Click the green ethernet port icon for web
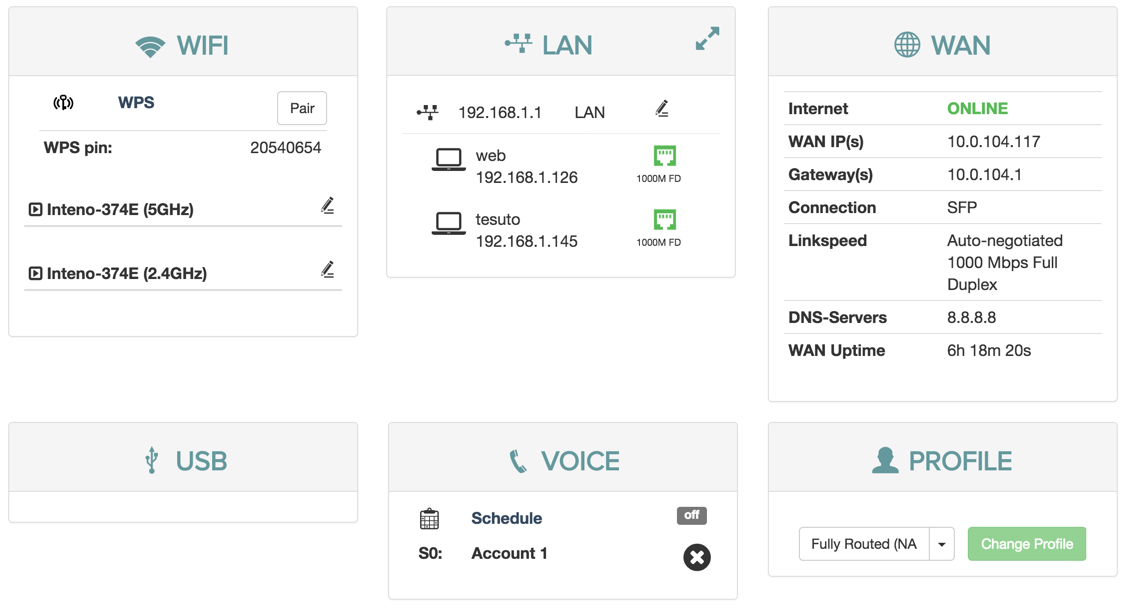The width and height of the screenshot is (1122, 610). pos(664,156)
